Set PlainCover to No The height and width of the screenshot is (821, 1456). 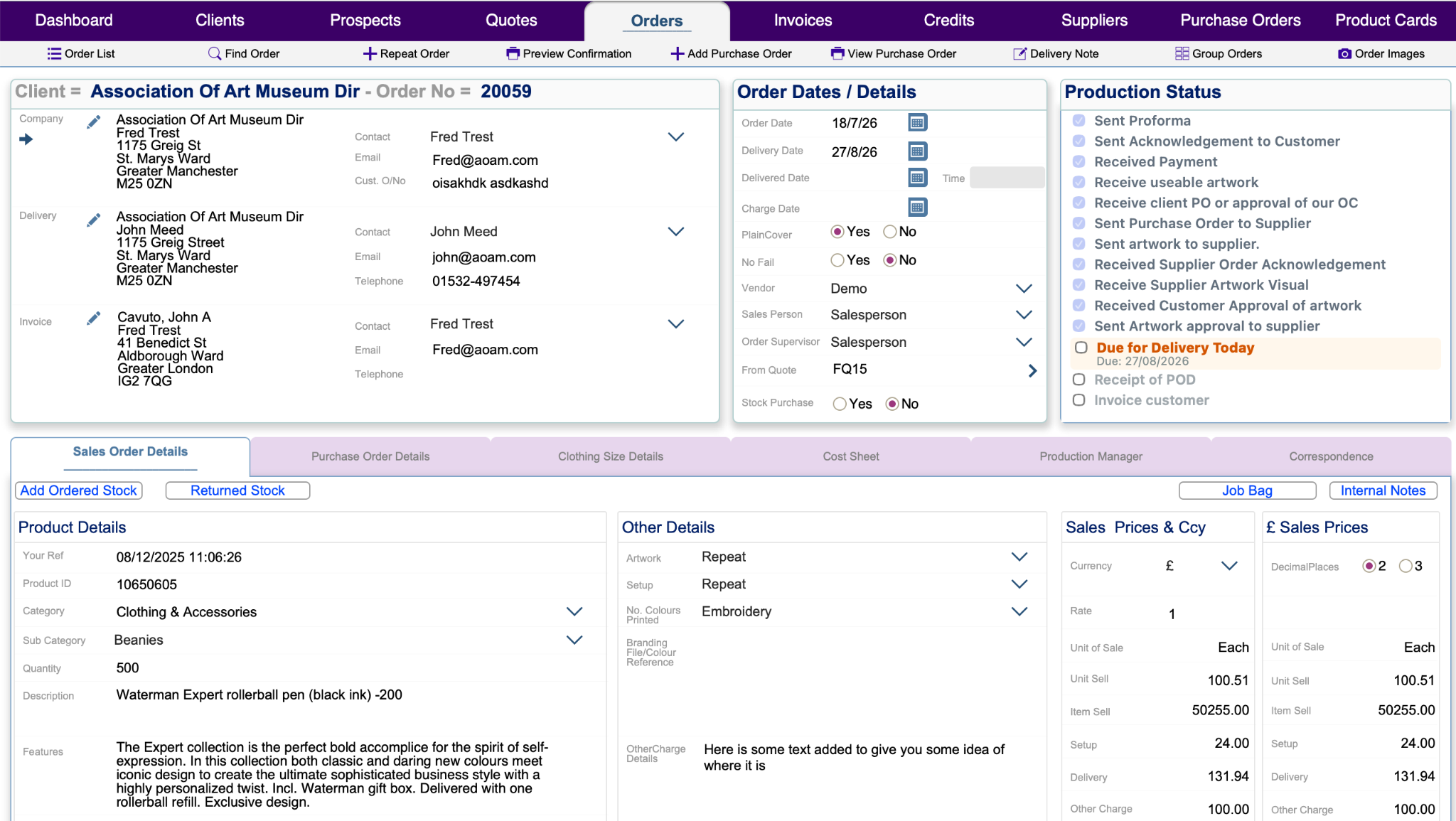[889, 232]
